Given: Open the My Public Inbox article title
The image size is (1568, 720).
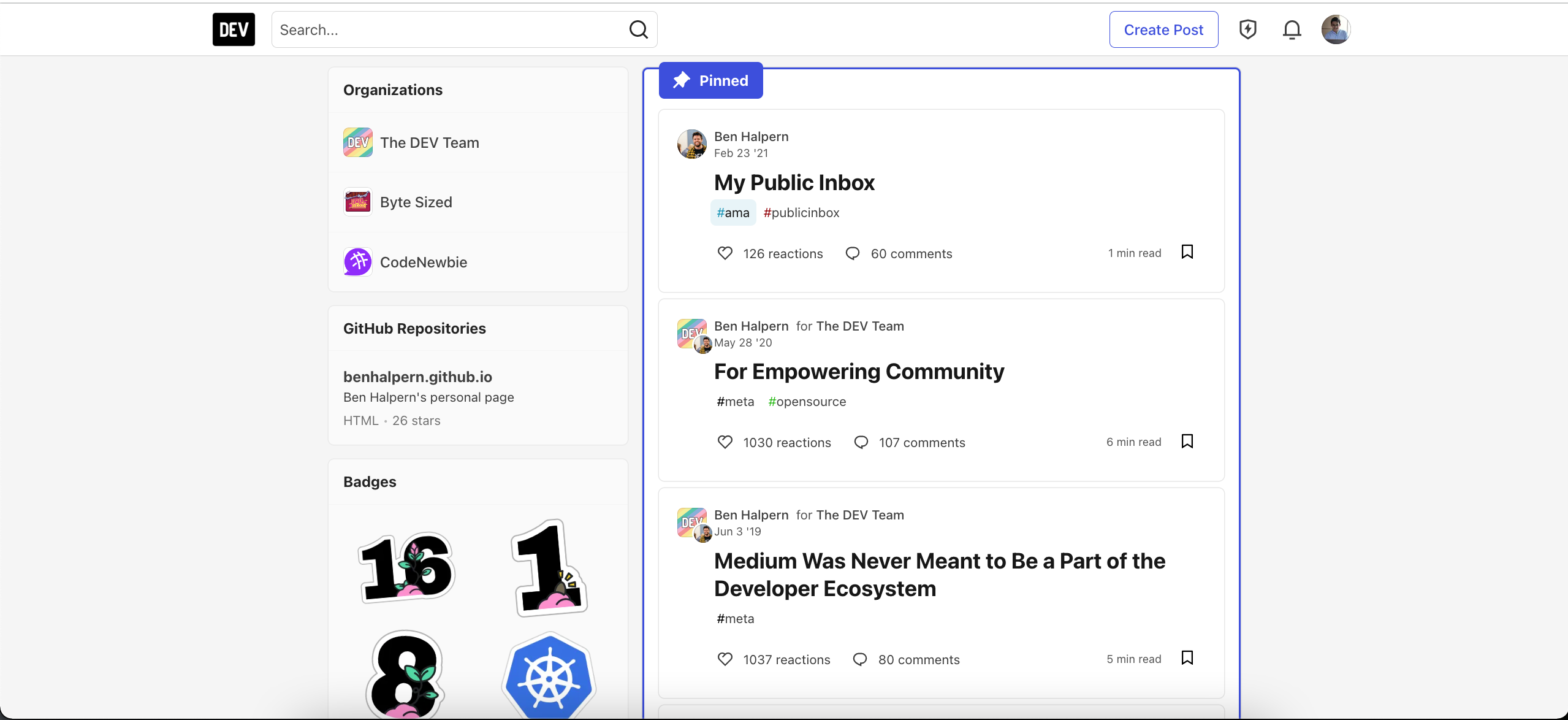Looking at the screenshot, I should [x=794, y=183].
